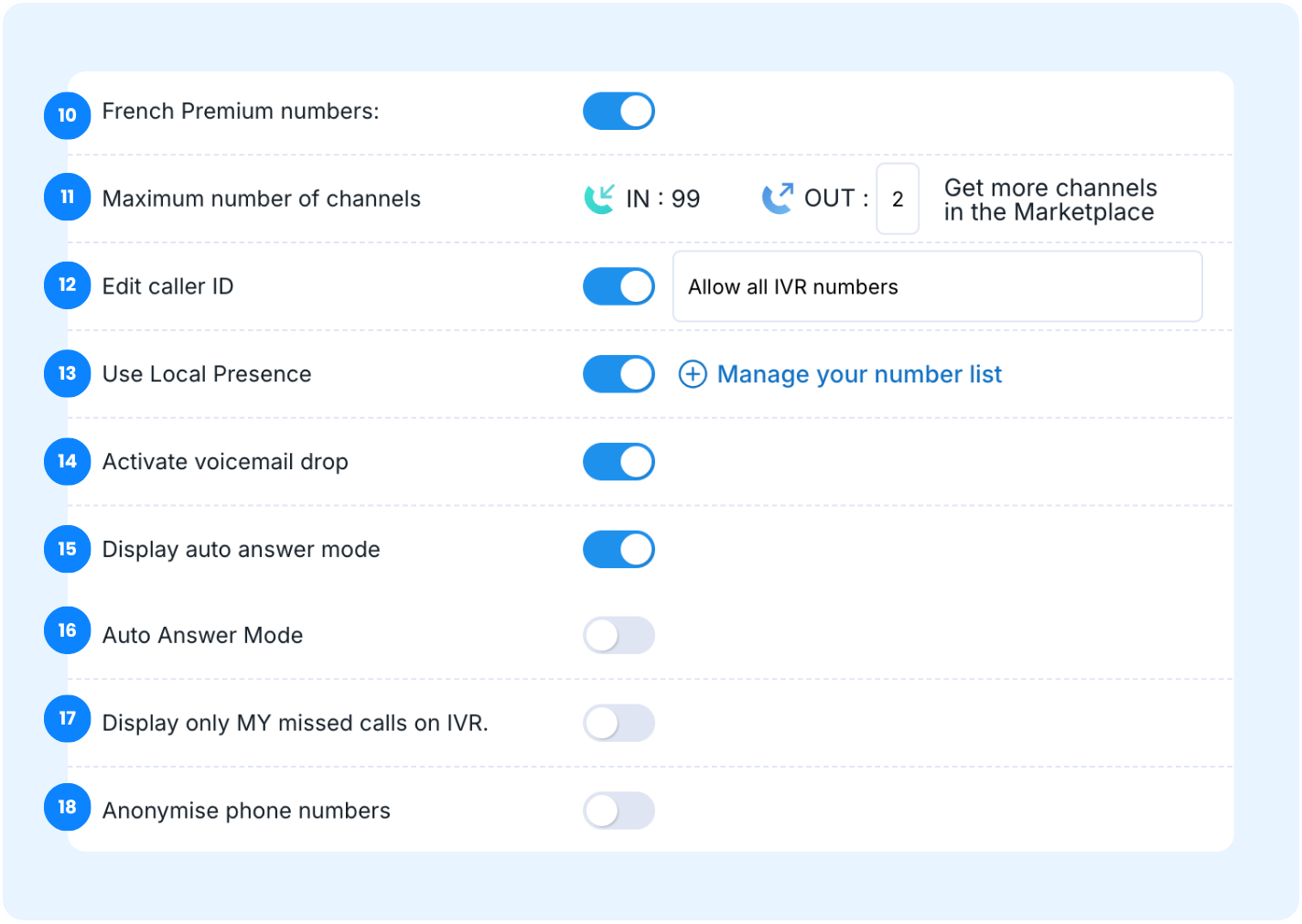1302x924 pixels.
Task: Disable French Premium numbers toggle
Action: tap(619, 112)
